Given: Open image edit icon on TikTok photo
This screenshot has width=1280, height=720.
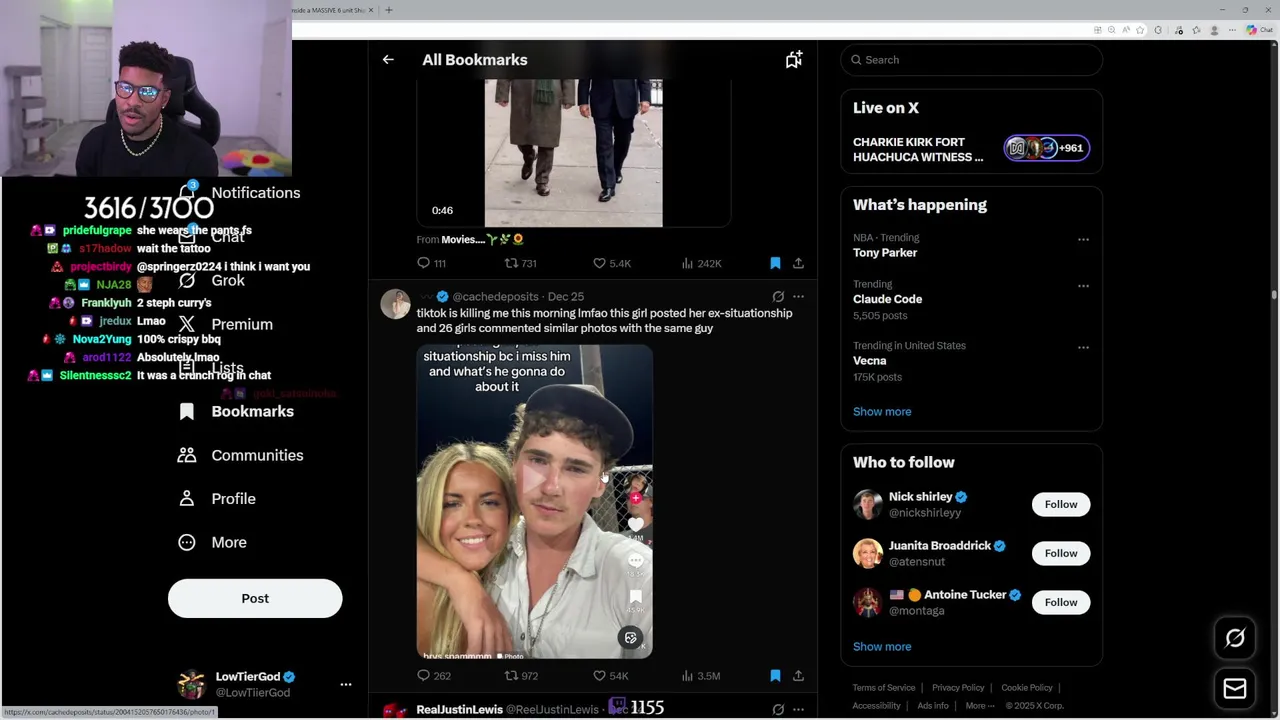Looking at the screenshot, I should point(630,638).
